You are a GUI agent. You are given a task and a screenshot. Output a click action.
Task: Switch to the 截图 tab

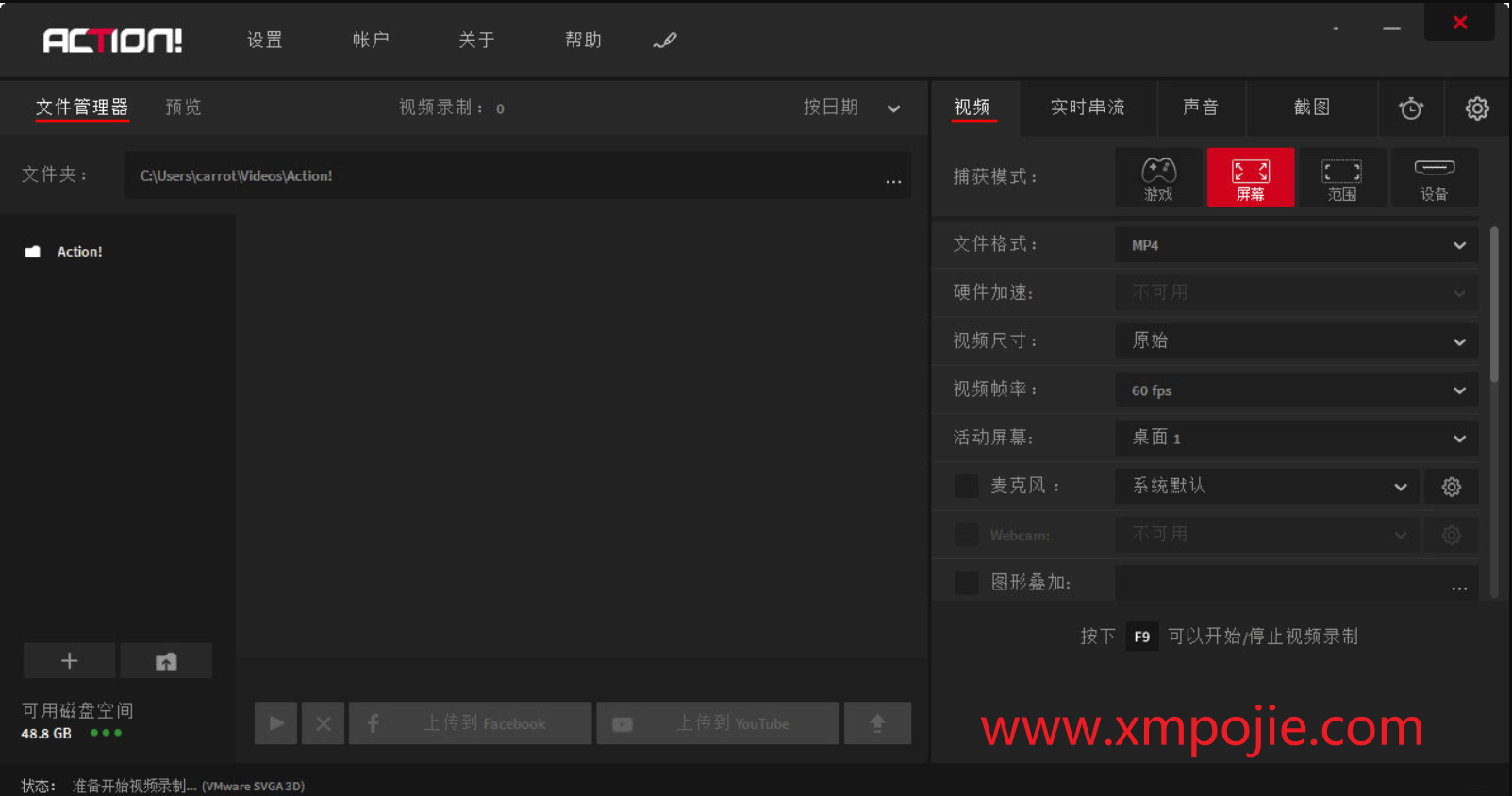pos(1312,108)
